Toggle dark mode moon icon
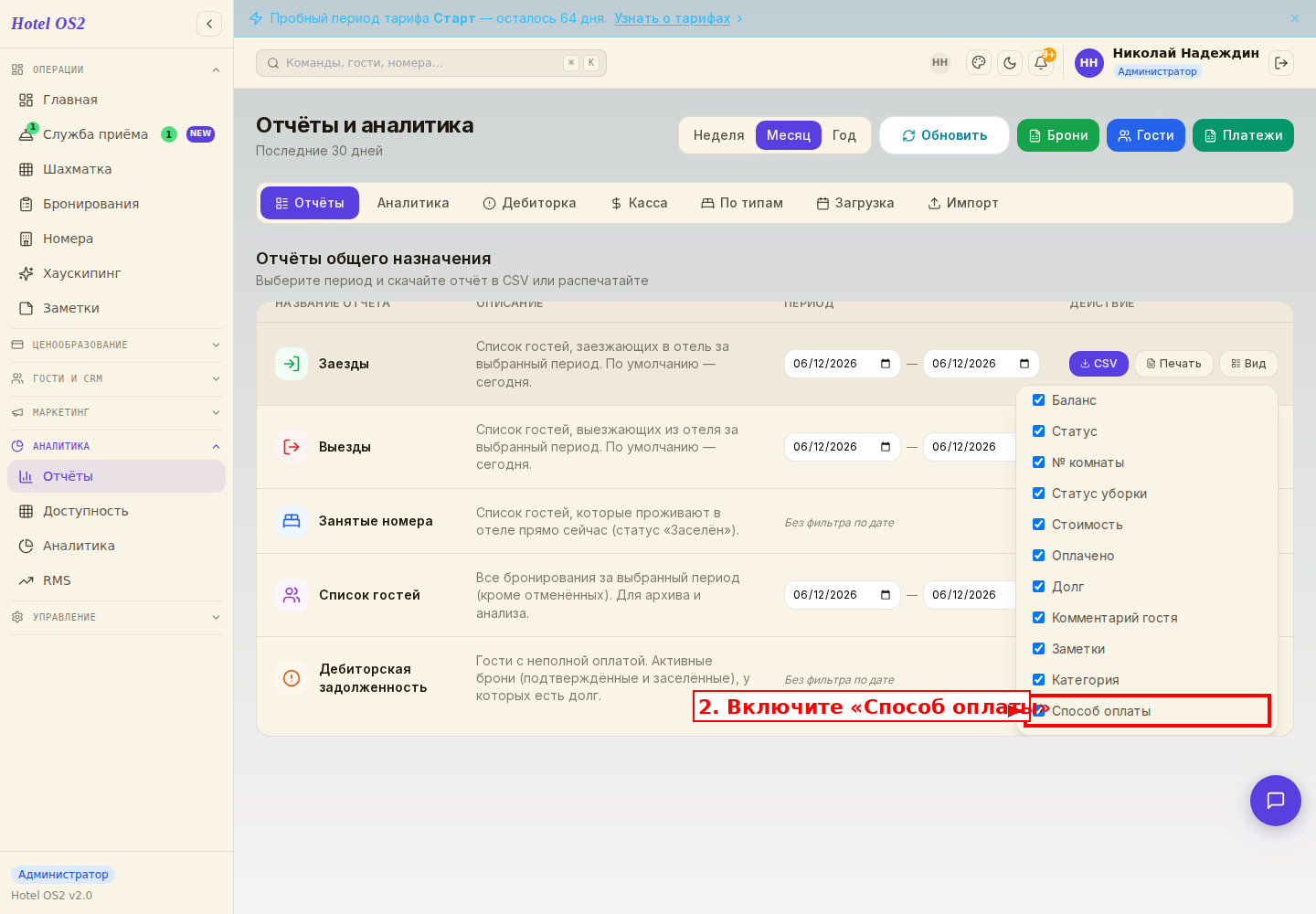Screen dimensions: 1316x914 (x=1010, y=63)
